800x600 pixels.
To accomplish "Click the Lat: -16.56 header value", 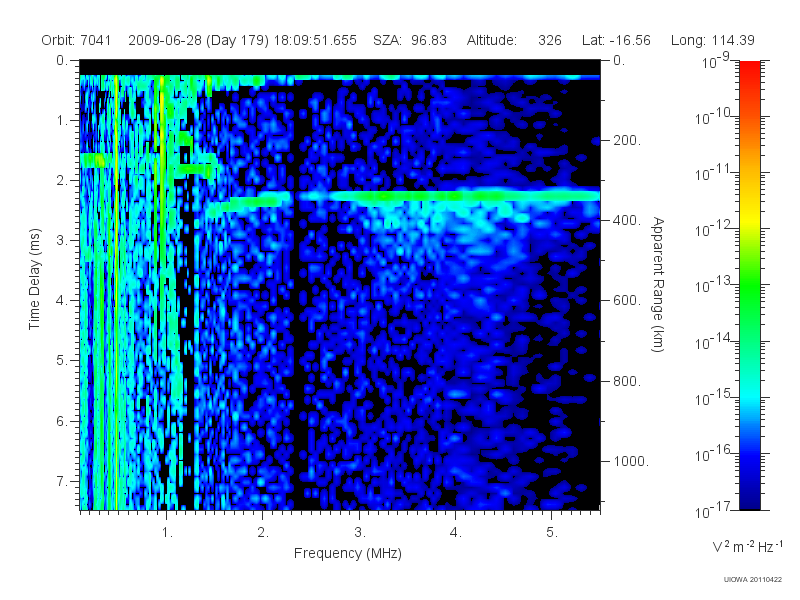I will [x=616, y=40].
